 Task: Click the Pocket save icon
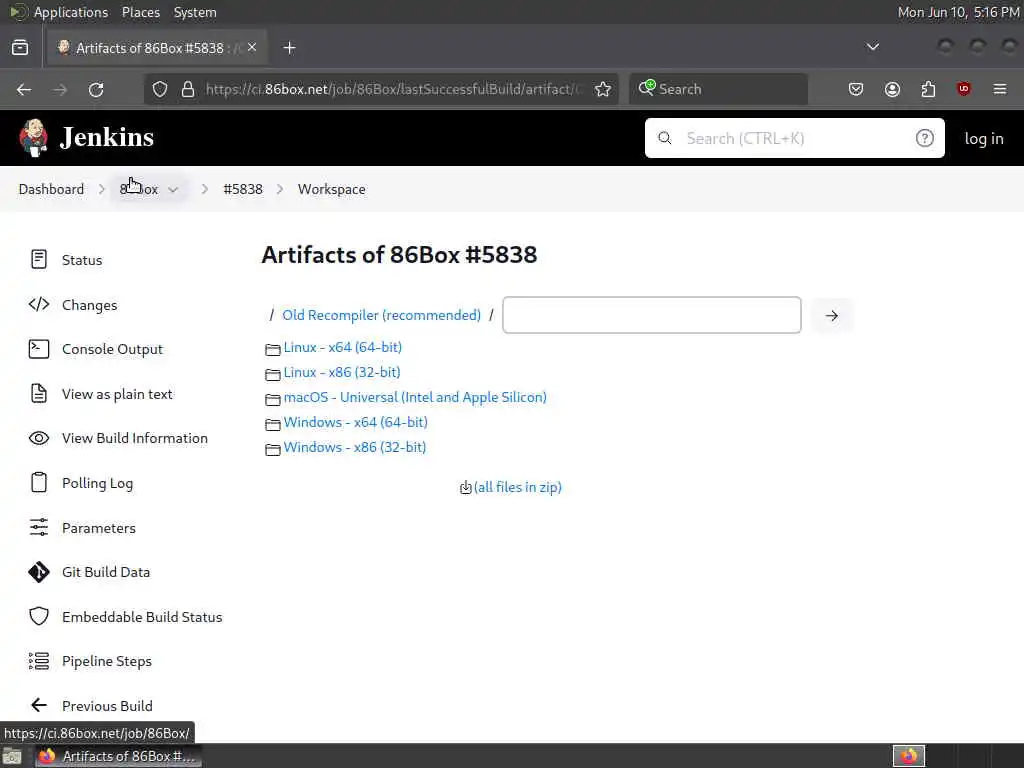pyautogui.click(x=856, y=89)
